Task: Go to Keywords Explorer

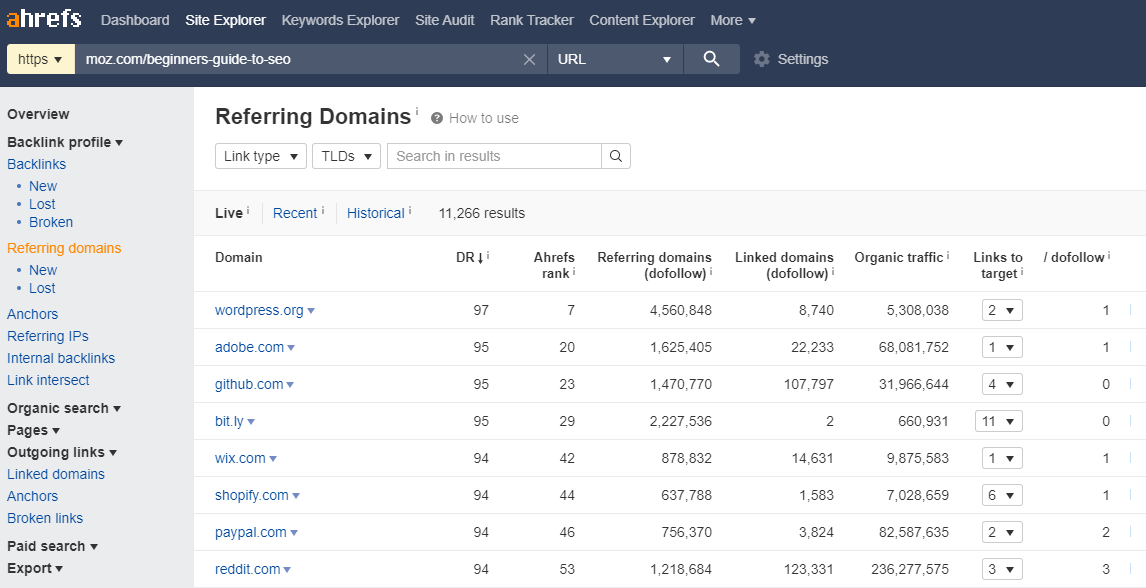Action: coord(341,20)
